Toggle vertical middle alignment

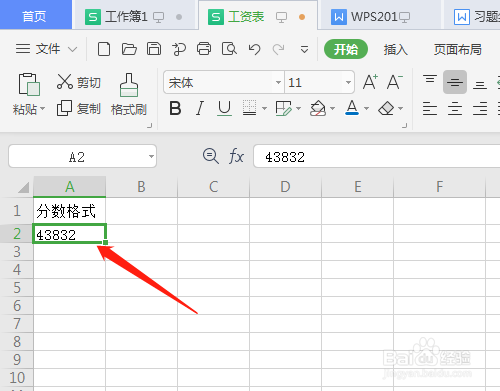tap(455, 82)
